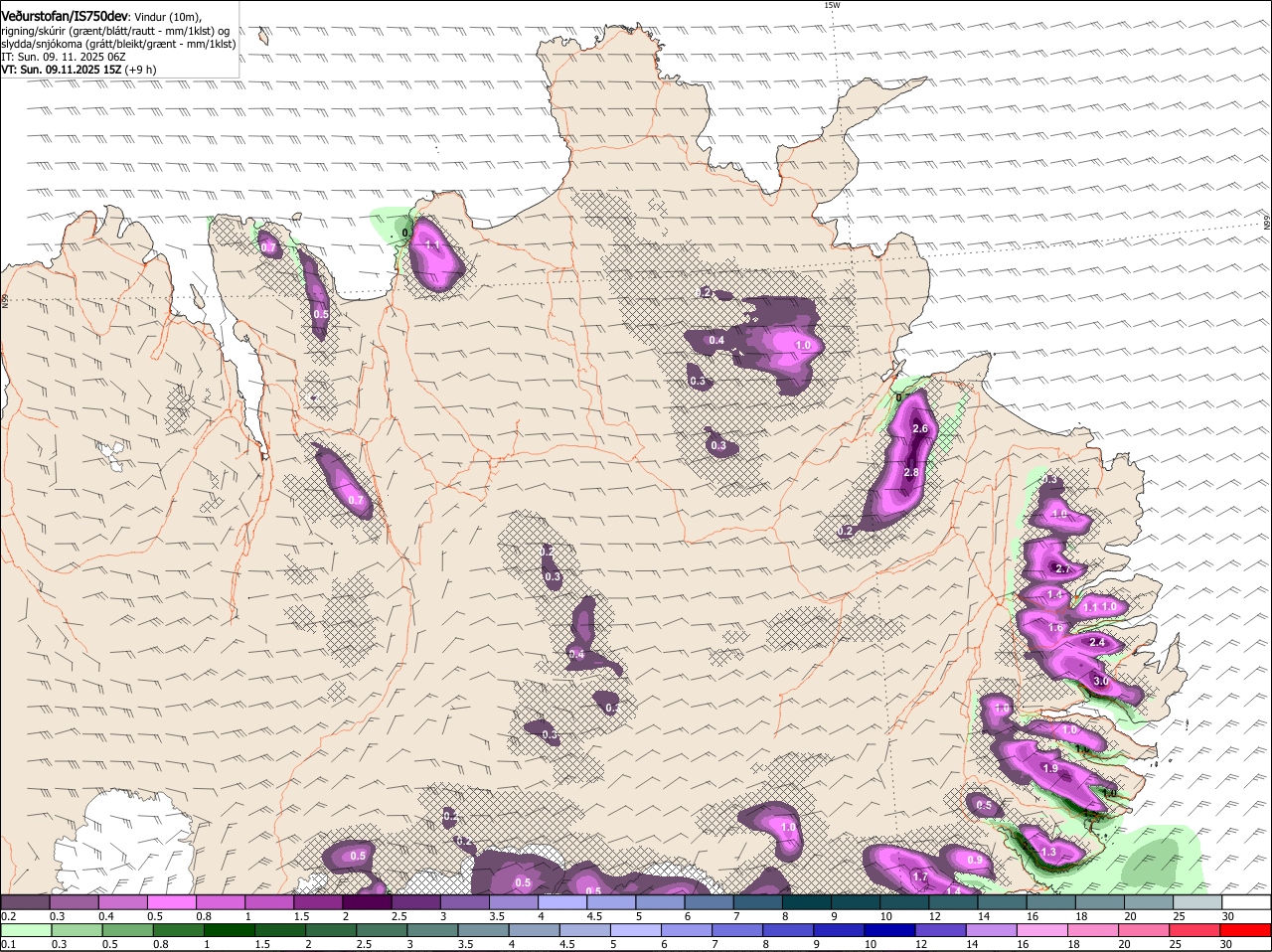This screenshot has height=952, width=1272.
Task: Click the 0.9 precipitation value on the map
Action: click(975, 861)
